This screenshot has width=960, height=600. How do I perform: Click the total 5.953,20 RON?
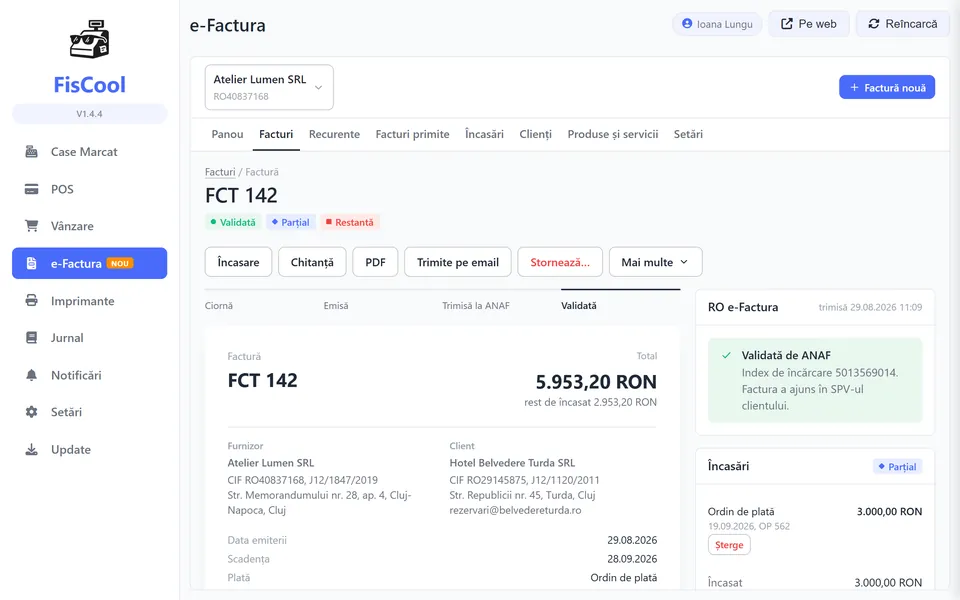pos(596,382)
